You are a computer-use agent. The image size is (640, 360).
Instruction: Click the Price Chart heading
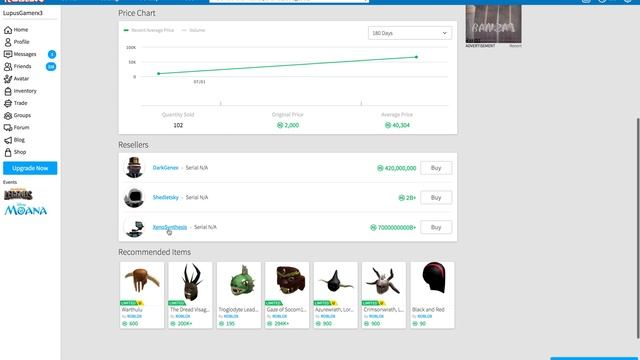(137, 13)
